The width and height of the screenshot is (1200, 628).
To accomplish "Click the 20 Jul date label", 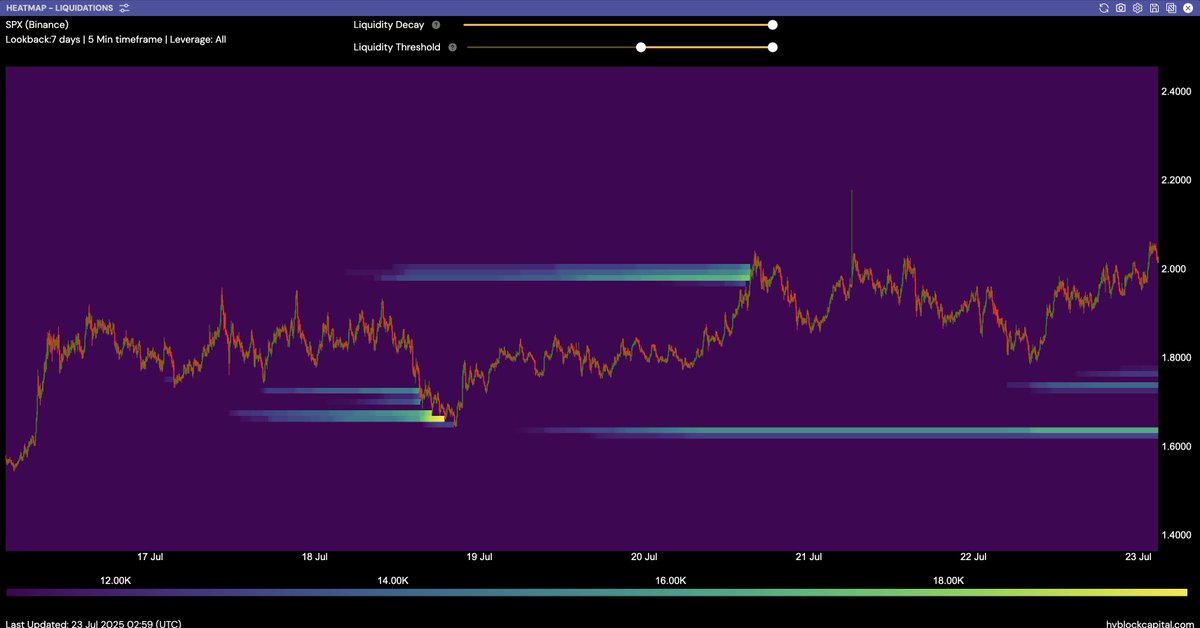I will (x=644, y=557).
